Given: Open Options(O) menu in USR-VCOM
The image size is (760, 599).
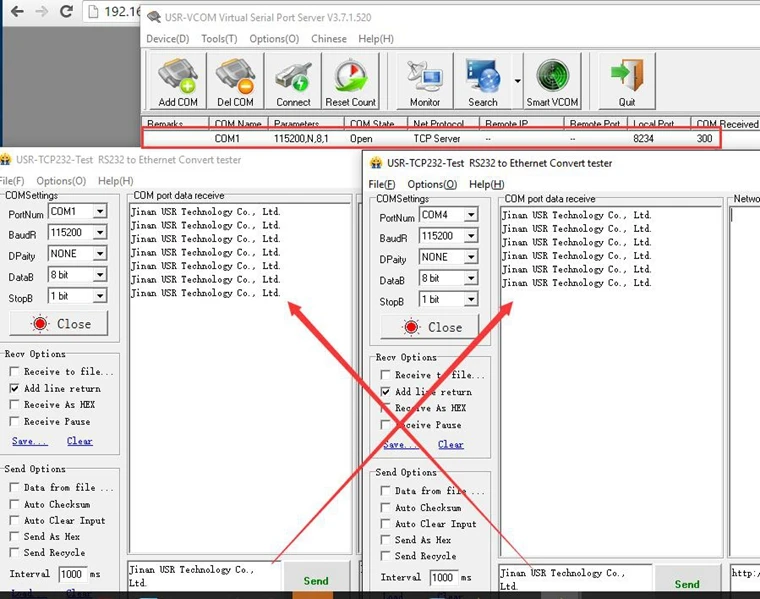Looking at the screenshot, I should pyautogui.click(x=274, y=39).
